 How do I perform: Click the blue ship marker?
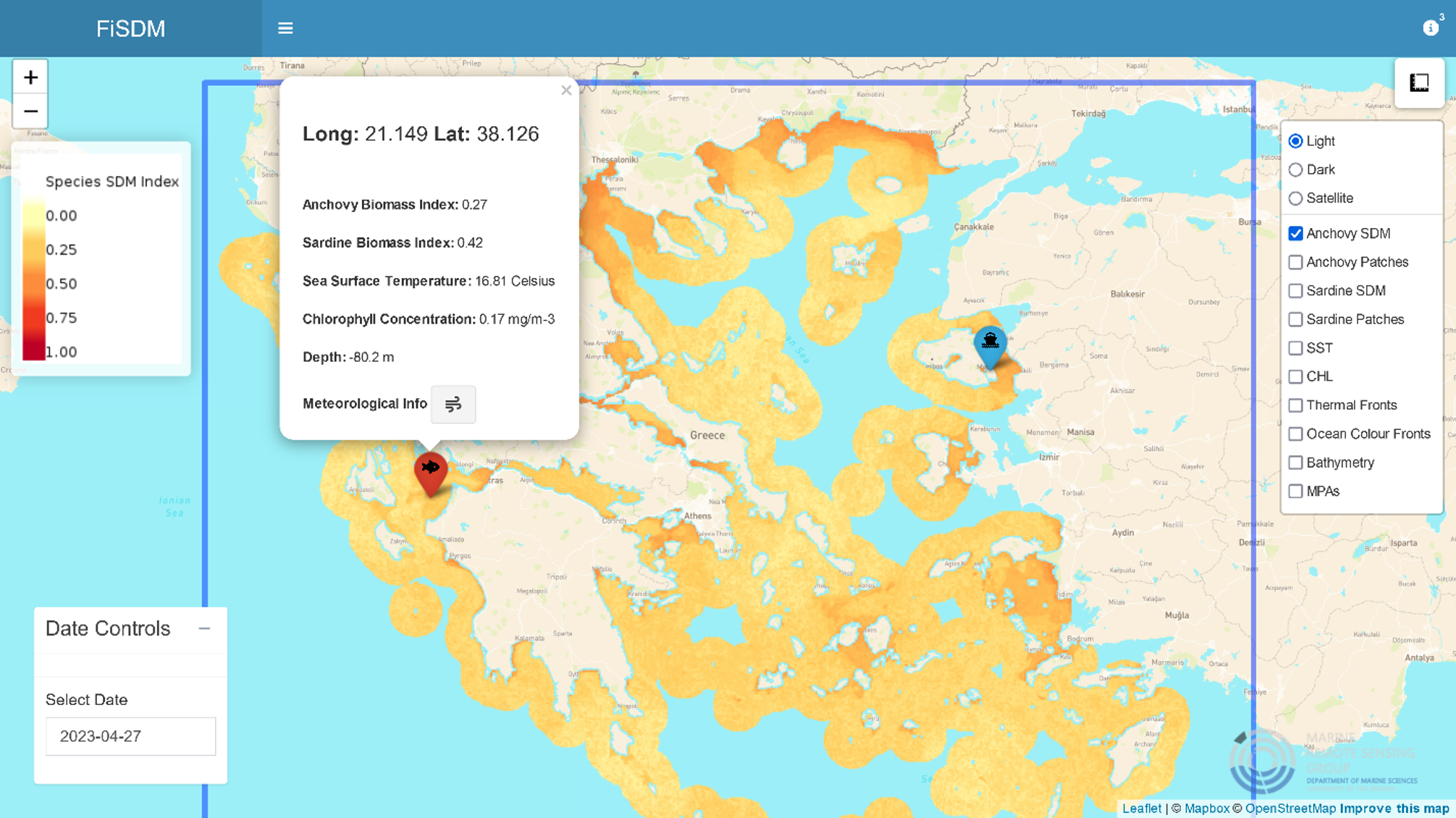tap(990, 347)
